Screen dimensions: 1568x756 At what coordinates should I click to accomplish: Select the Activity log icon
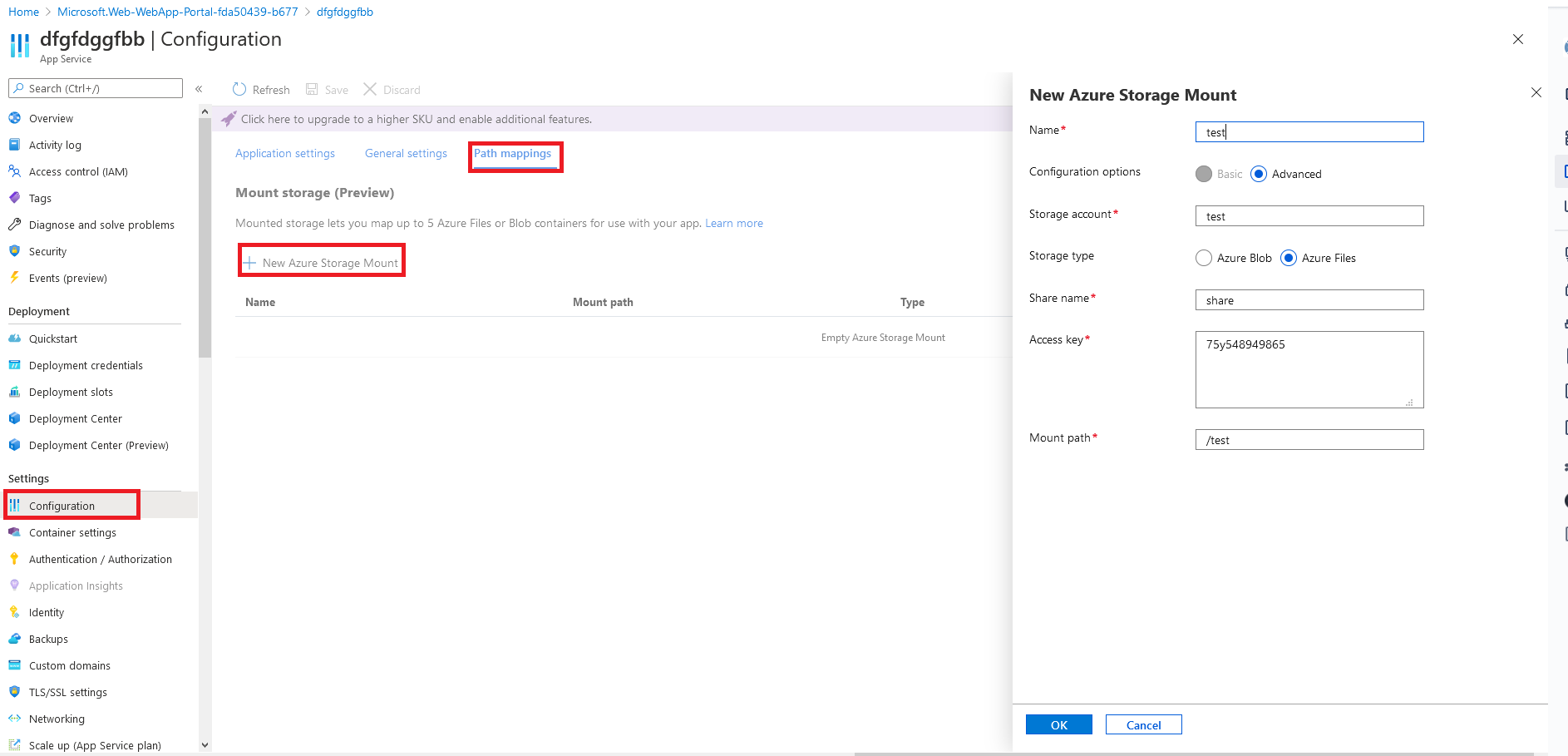[x=15, y=145]
